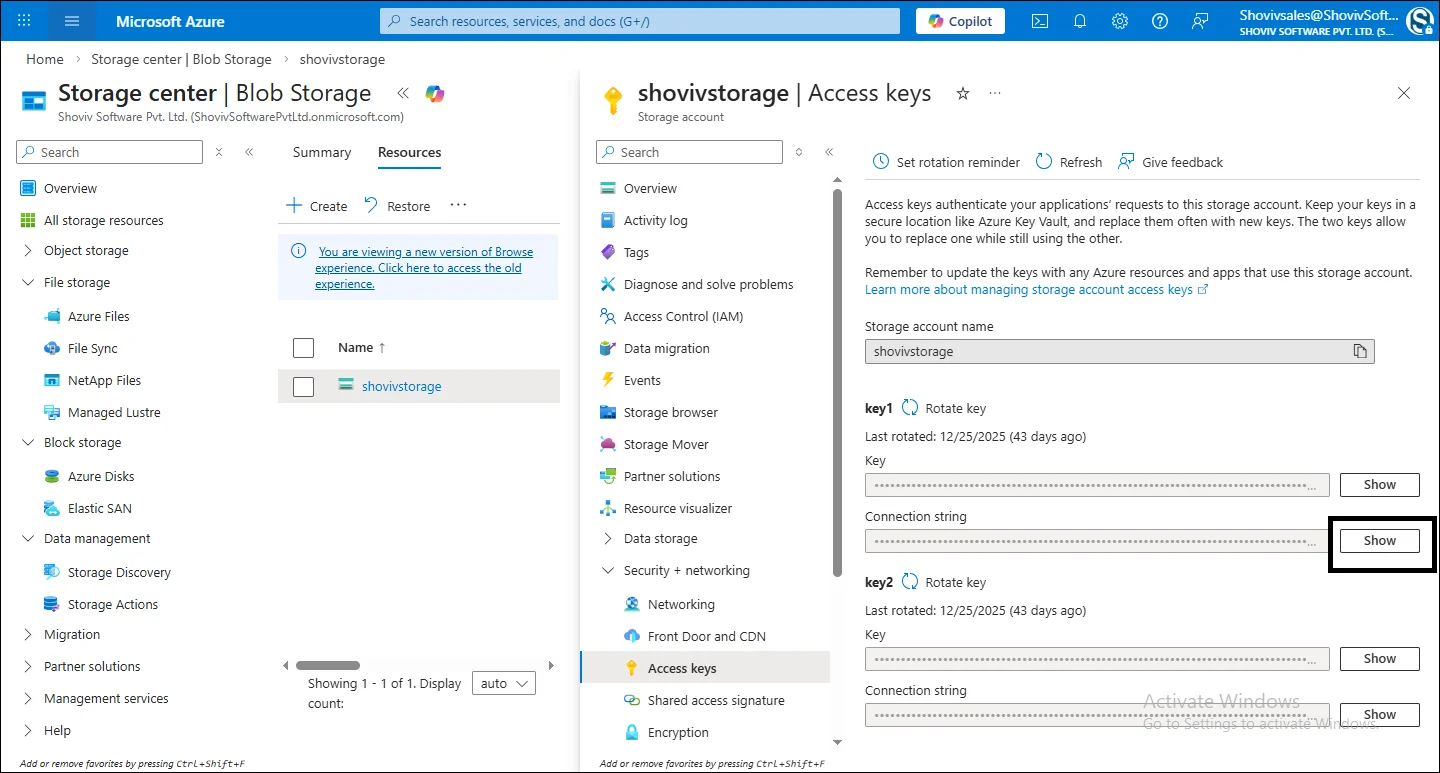
Task: Open the Azure portal hamburger menu
Action: (72, 21)
